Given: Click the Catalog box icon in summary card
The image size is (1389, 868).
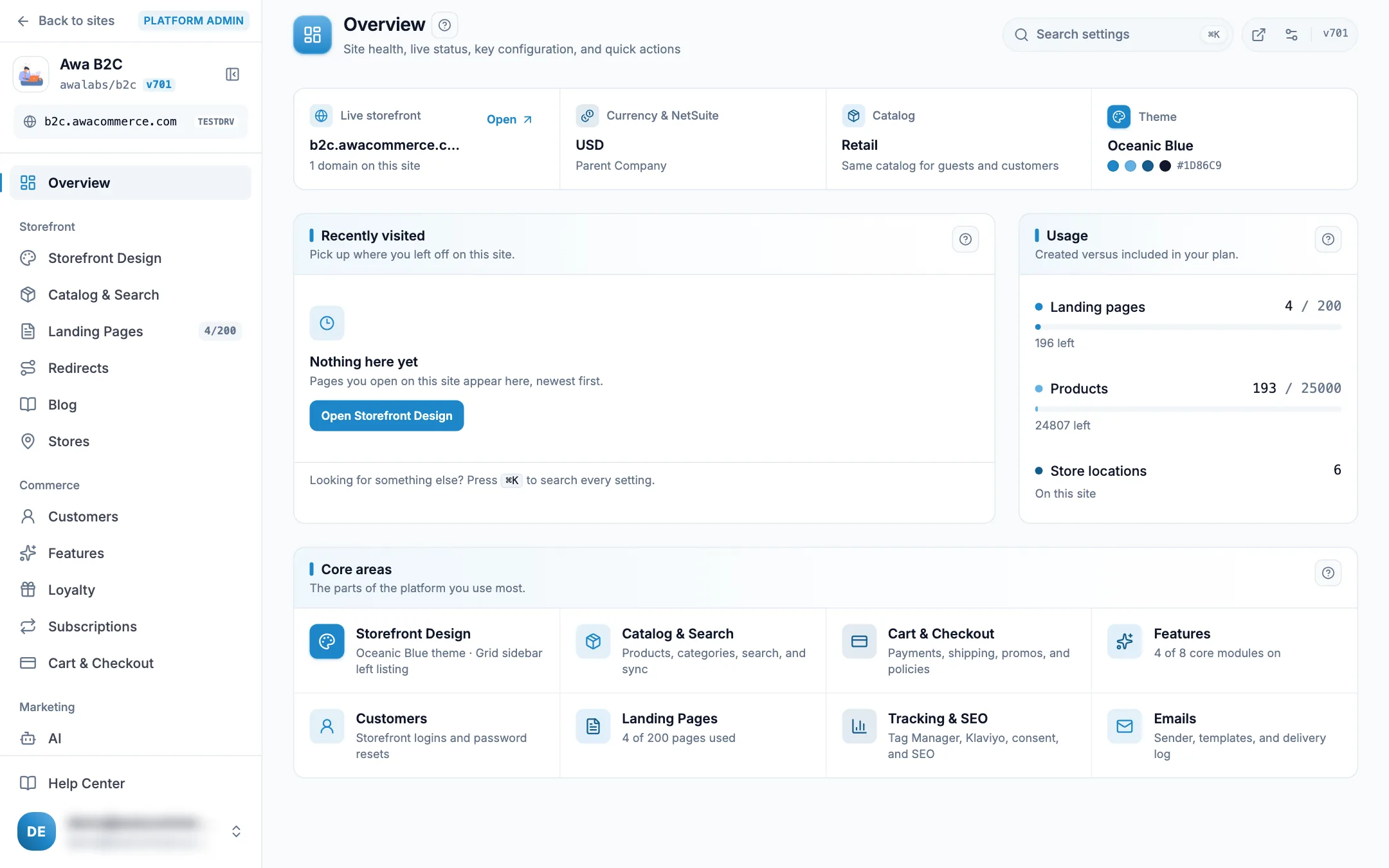Looking at the screenshot, I should tap(853, 116).
